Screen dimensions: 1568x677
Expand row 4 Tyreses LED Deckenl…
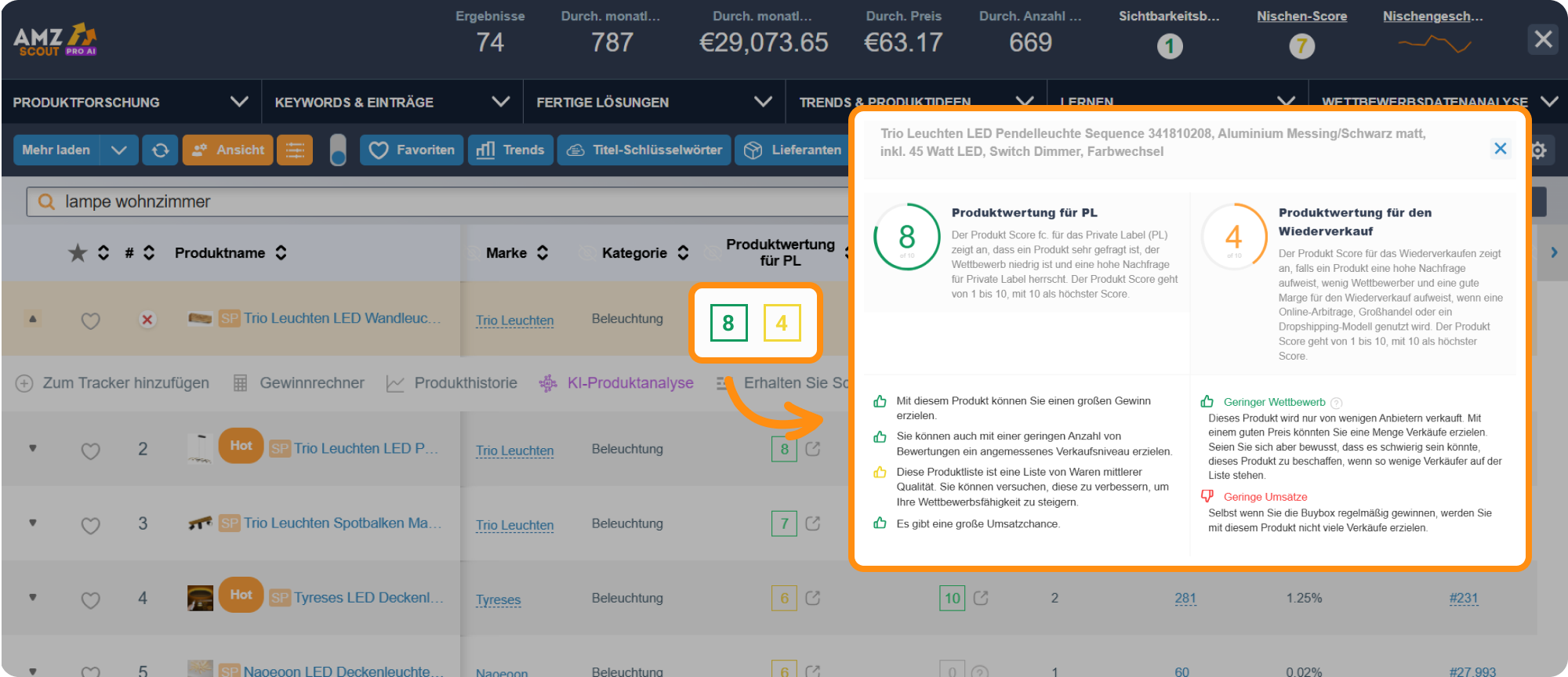33,597
